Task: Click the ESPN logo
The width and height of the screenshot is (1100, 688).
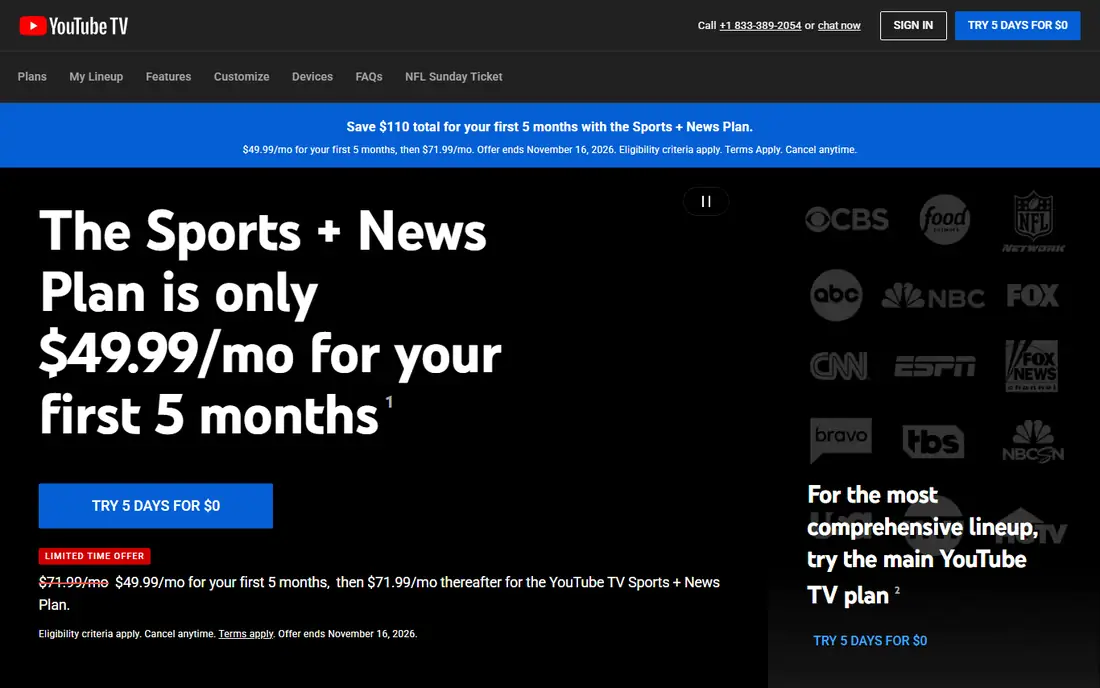Action: coord(934,366)
